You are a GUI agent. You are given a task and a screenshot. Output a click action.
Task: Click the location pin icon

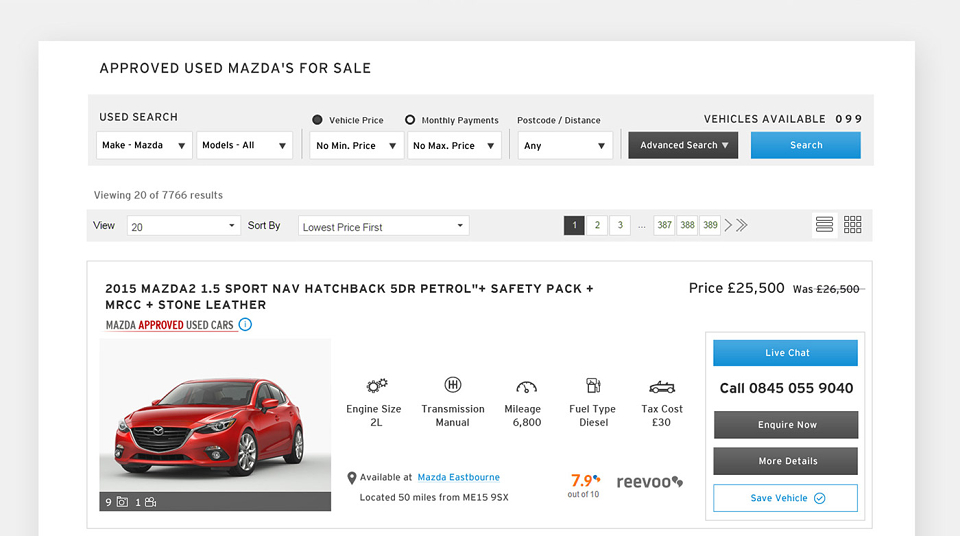(x=351, y=478)
